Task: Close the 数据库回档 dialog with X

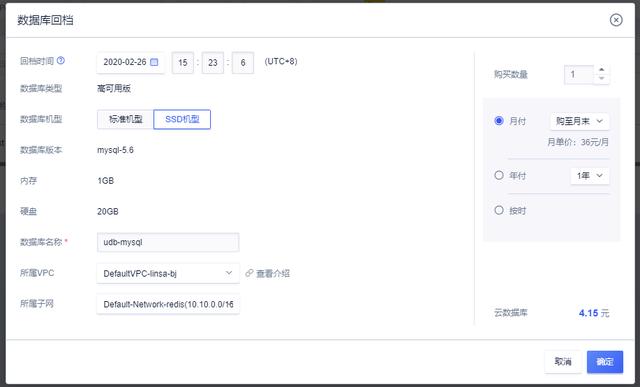Action: 616,20
